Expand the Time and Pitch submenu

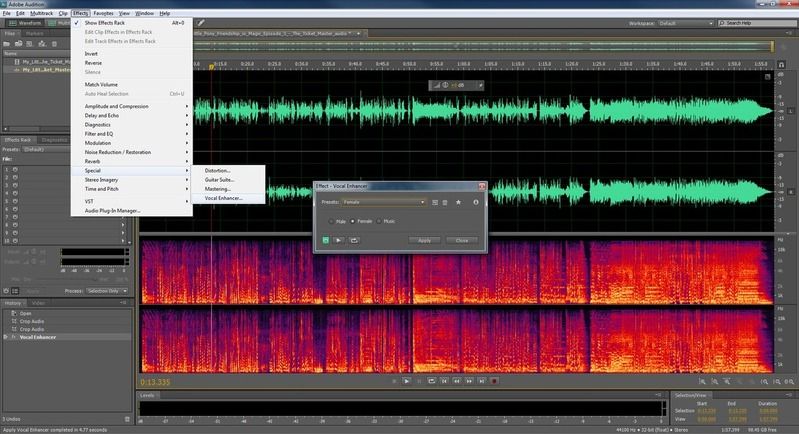131,189
